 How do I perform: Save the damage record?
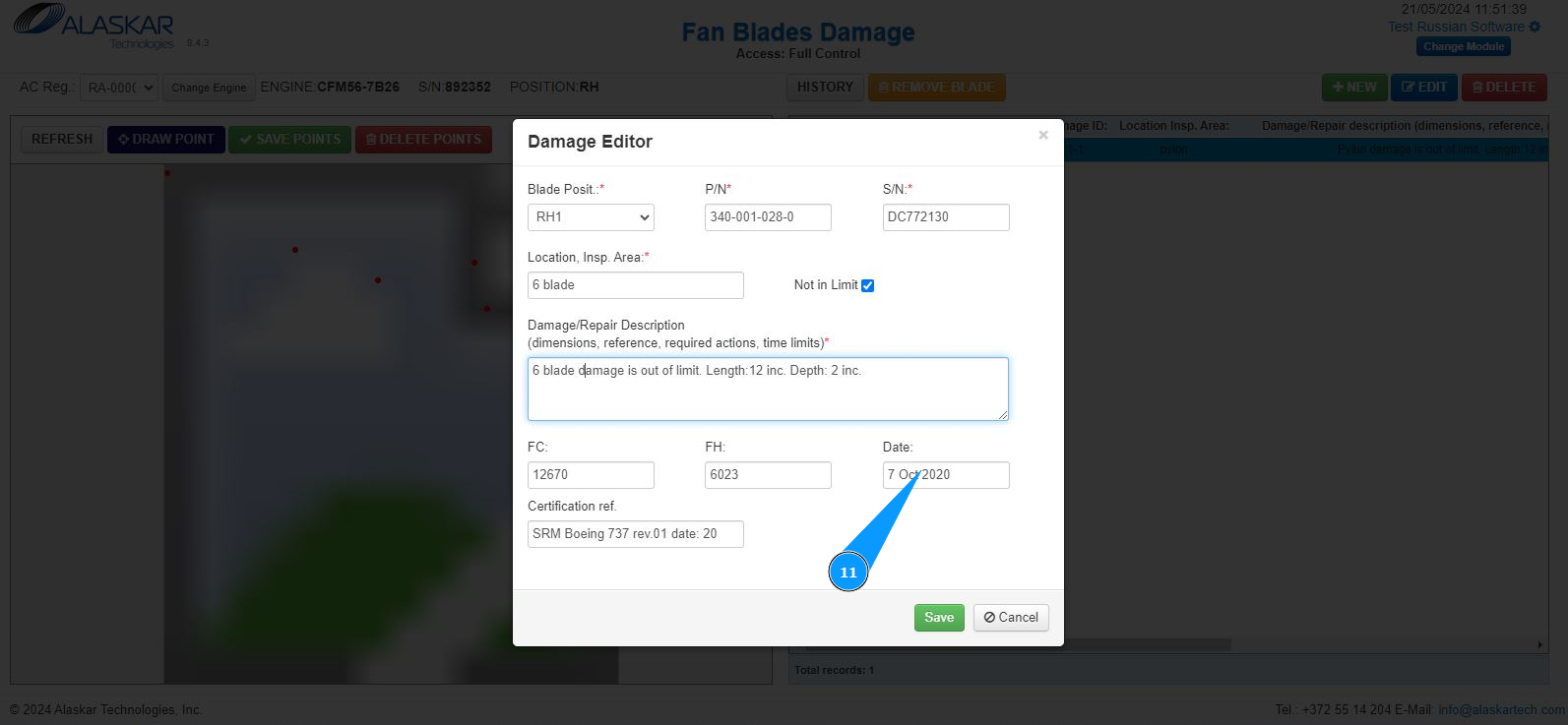[939, 618]
